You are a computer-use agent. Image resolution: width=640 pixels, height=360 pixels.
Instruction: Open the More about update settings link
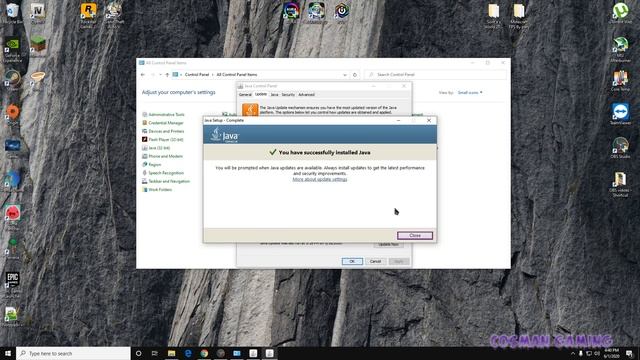coord(320,179)
